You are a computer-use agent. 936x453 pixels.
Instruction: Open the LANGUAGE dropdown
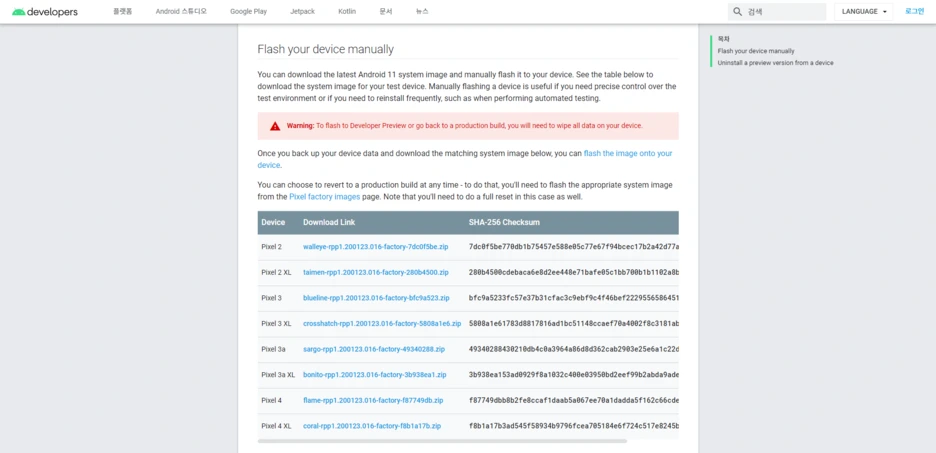pyautogui.click(x=863, y=12)
